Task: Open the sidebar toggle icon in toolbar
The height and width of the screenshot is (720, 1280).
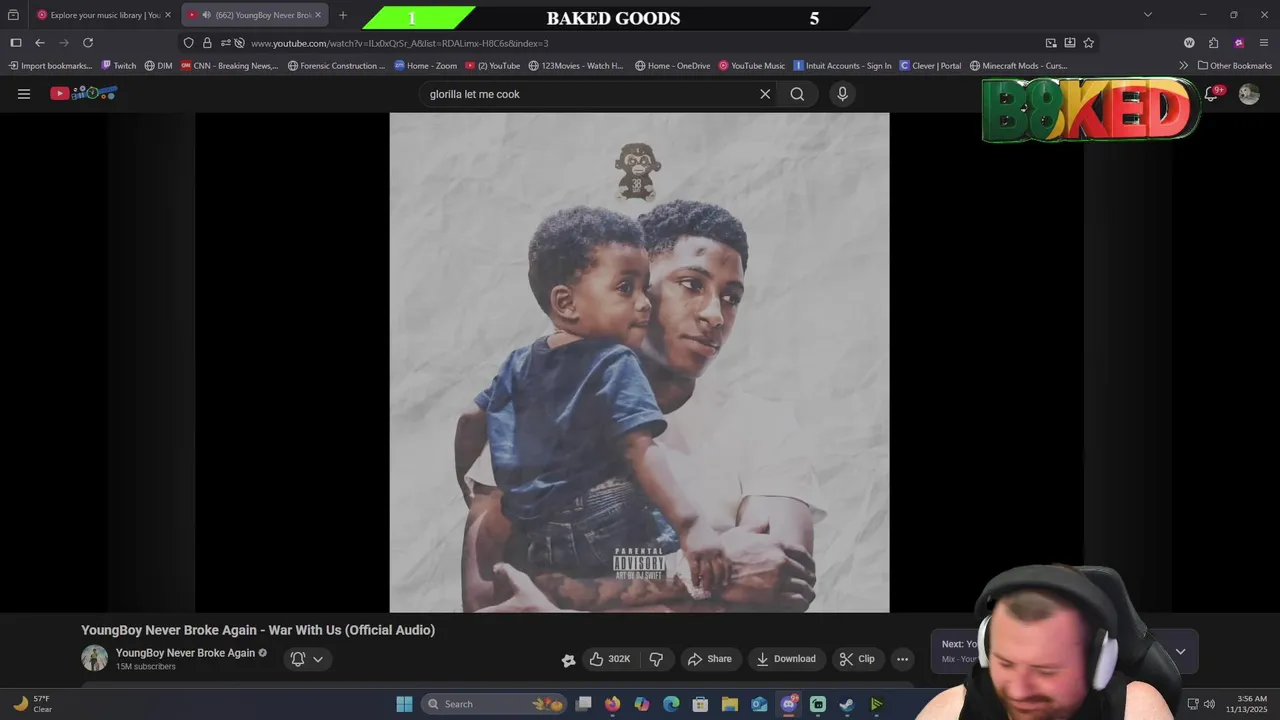Action: pyautogui.click(x=16, y=43)
